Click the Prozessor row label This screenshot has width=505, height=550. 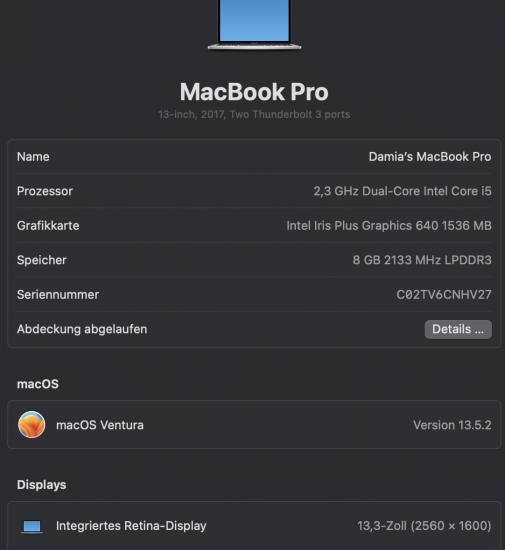pos(45,191)
